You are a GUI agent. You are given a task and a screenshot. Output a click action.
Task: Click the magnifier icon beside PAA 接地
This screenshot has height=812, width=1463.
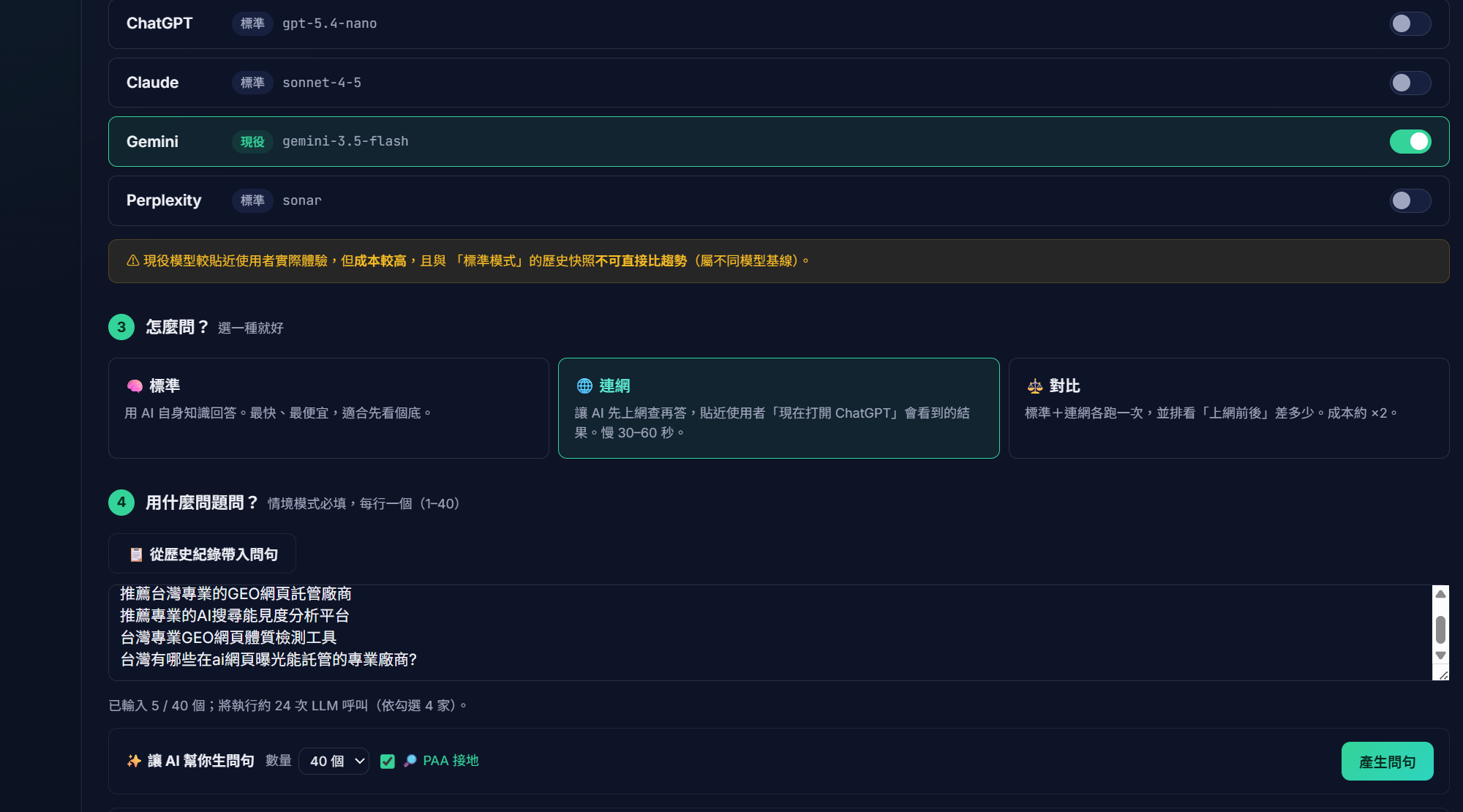[410, 762]
